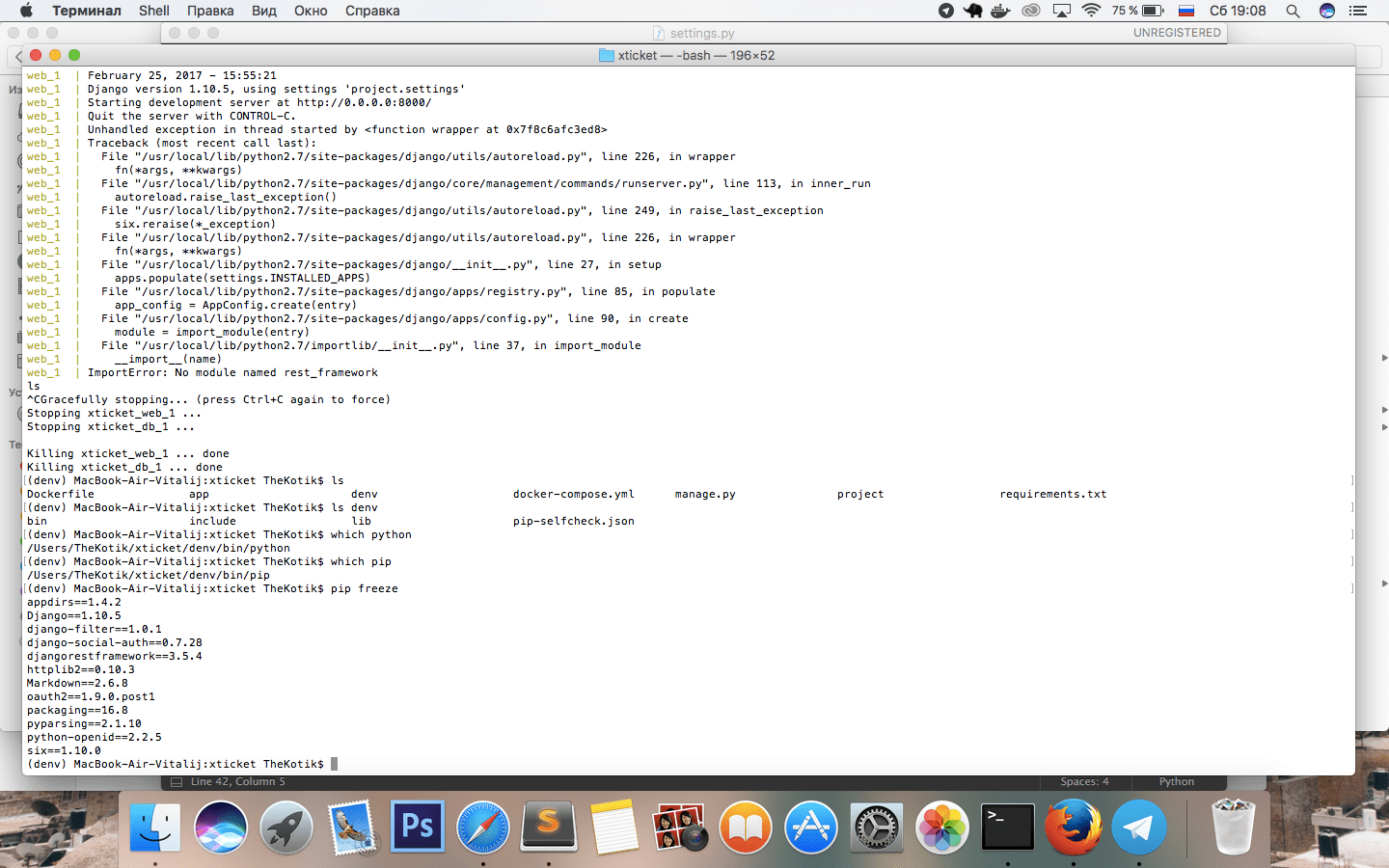1389x868 pixels.
Task: Click the xticket folder icon in title bar
Action: pyautogui.click(x=607, y=55)
